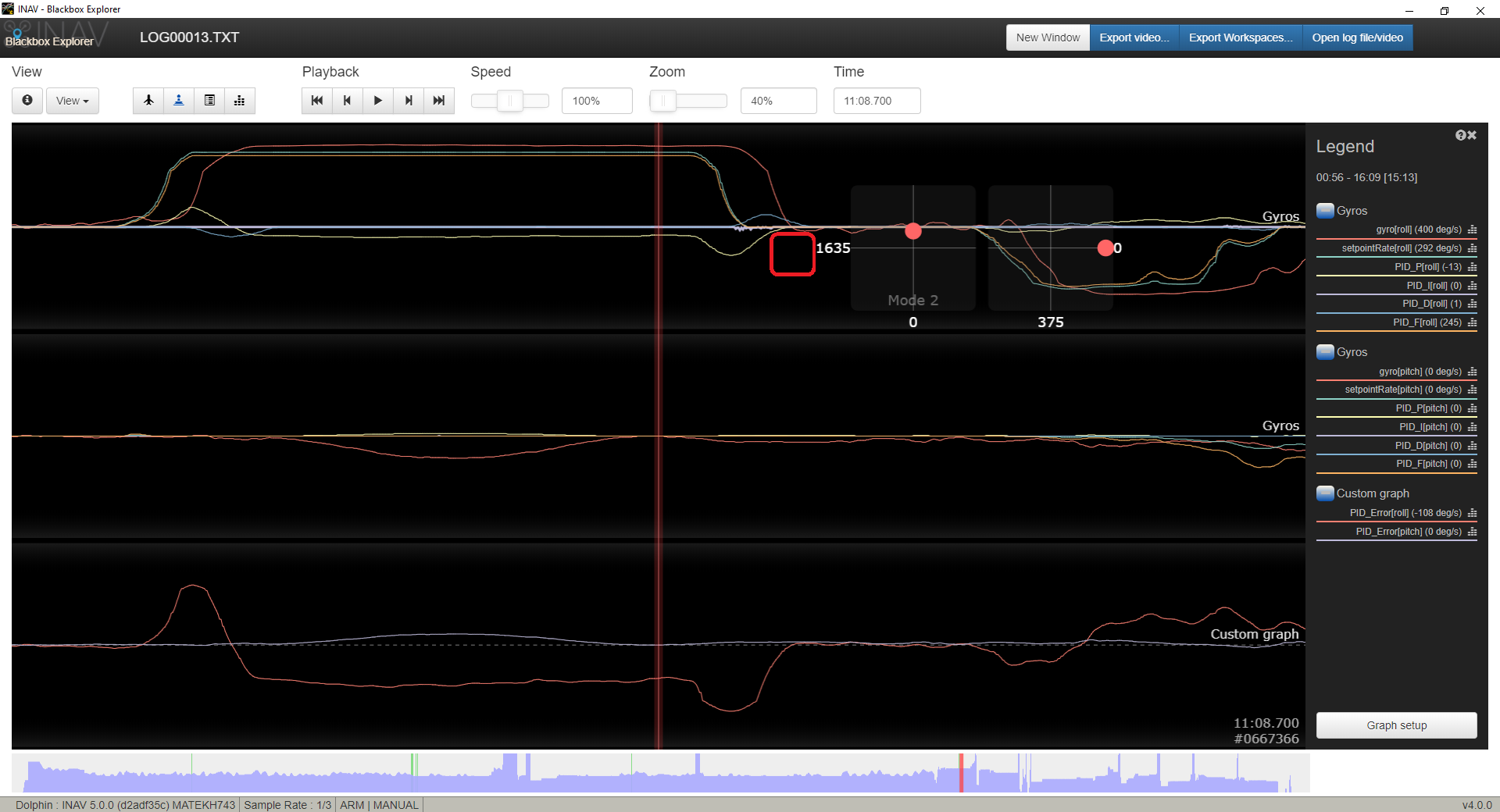
Task: Click the LOG00013.TXT file name
Action: pyautogui.click(x=189, y=37)
